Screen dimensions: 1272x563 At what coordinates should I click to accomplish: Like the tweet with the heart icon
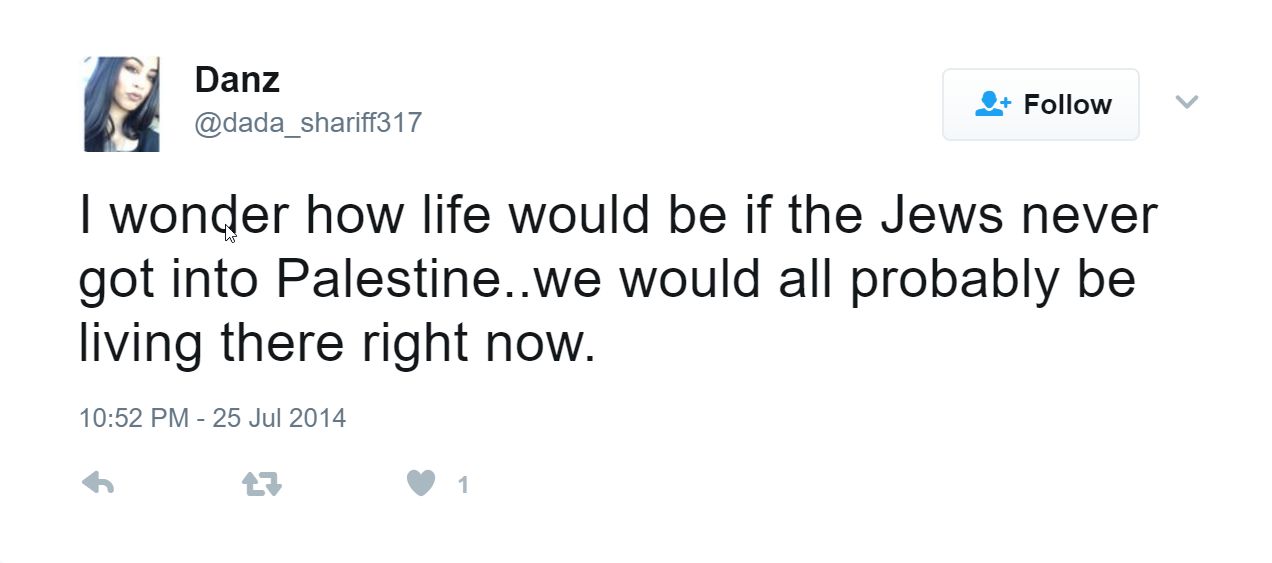click(421, 484)
